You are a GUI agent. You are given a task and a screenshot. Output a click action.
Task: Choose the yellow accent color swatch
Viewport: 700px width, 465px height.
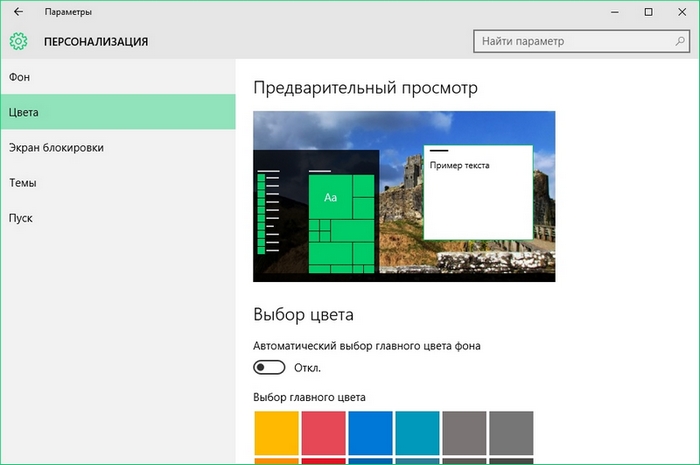277,432
